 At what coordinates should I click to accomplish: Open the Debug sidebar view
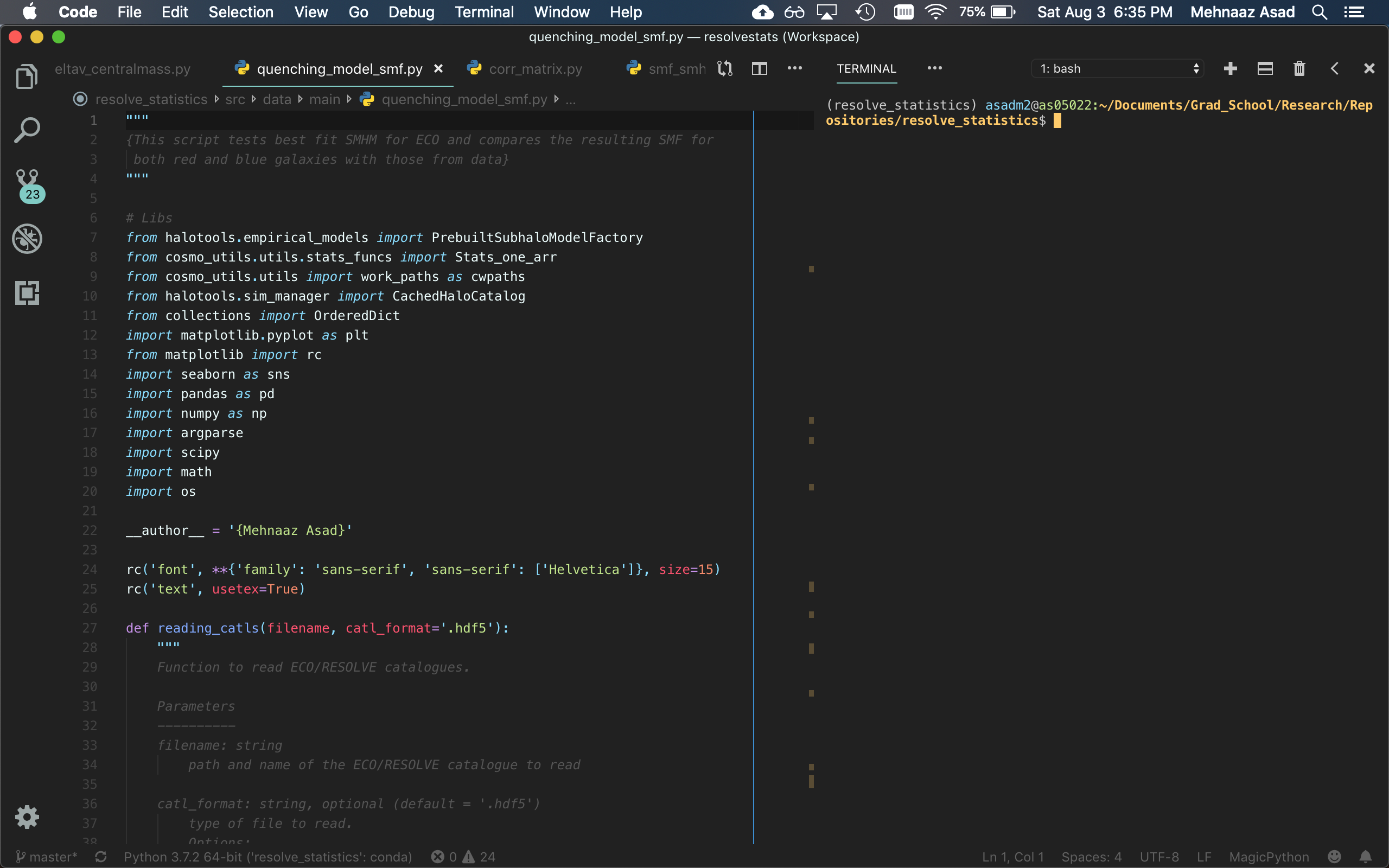coord(27,239)
